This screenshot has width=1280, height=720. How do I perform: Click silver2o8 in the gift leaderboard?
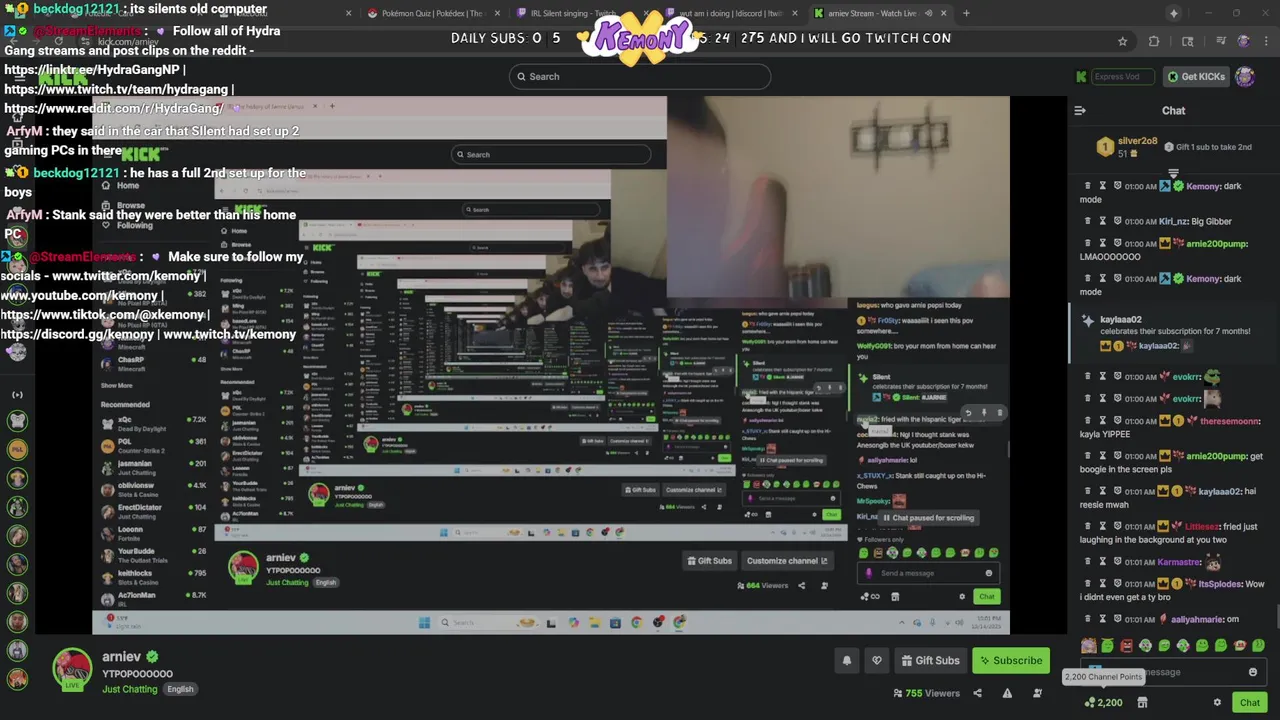tap(1137, 141)
